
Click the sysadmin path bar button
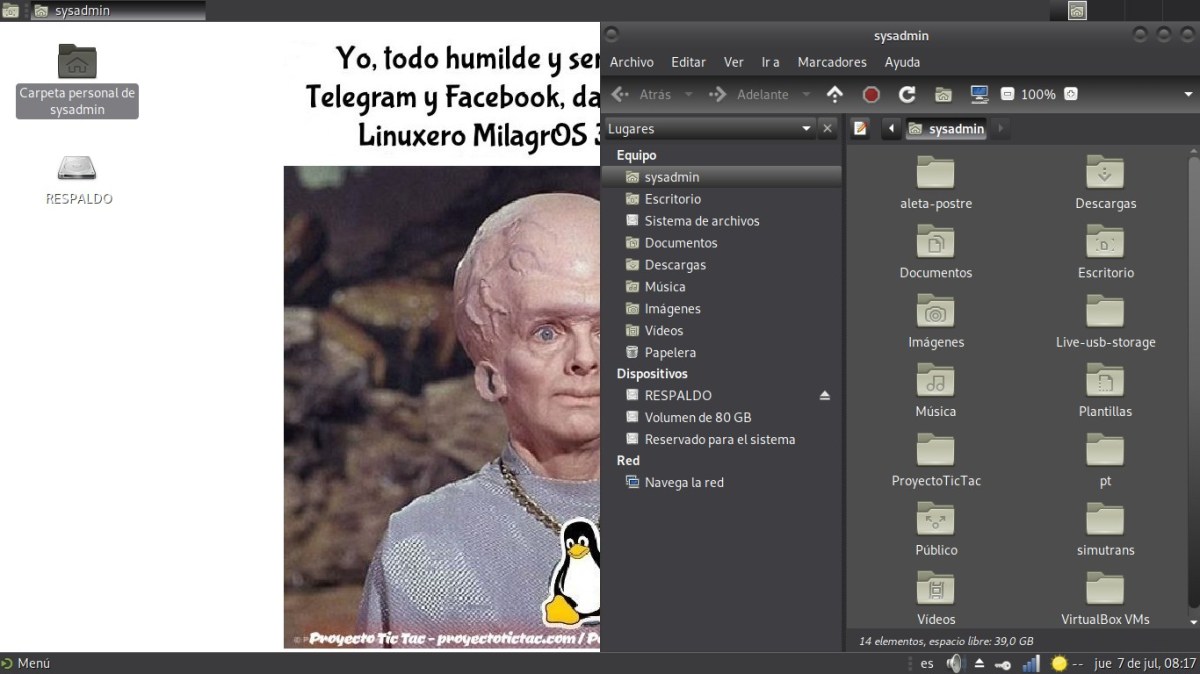click(x=946, y=128)
